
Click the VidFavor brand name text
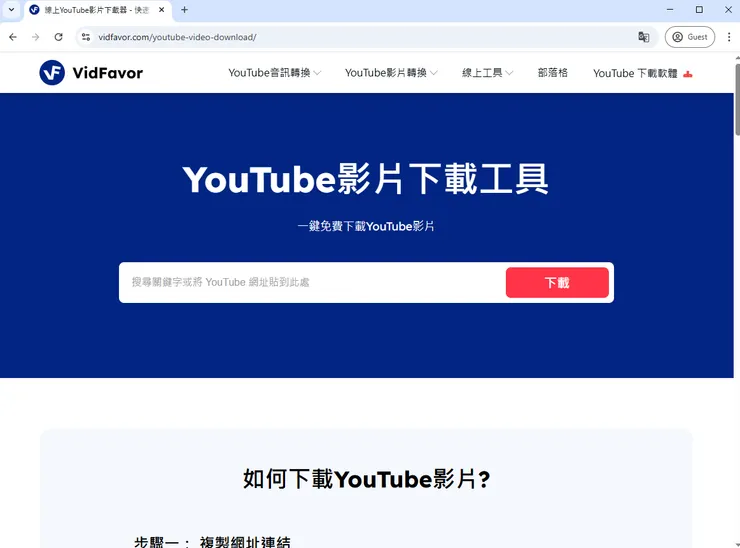tap(108, 73)
